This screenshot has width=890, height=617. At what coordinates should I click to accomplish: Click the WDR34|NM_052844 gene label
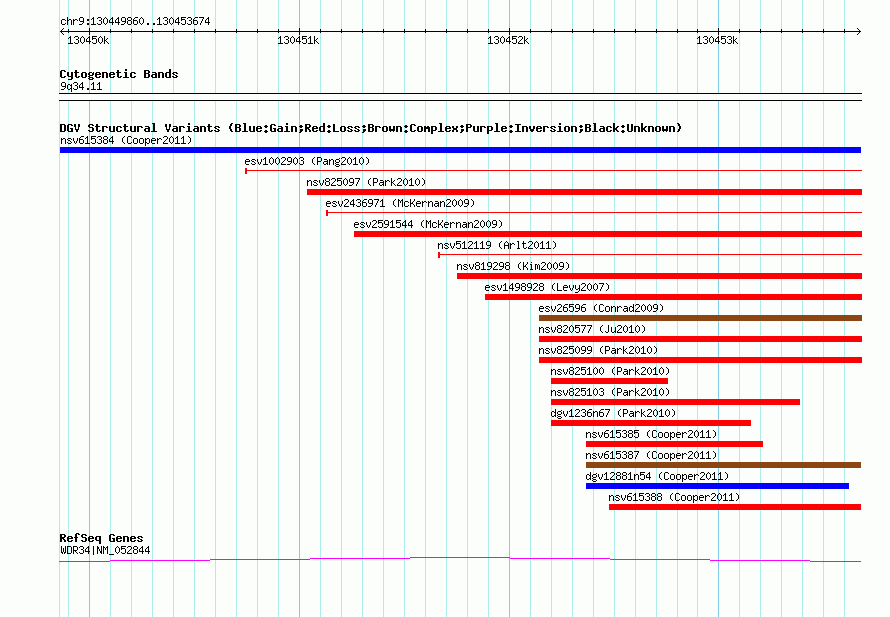point(105,550)
